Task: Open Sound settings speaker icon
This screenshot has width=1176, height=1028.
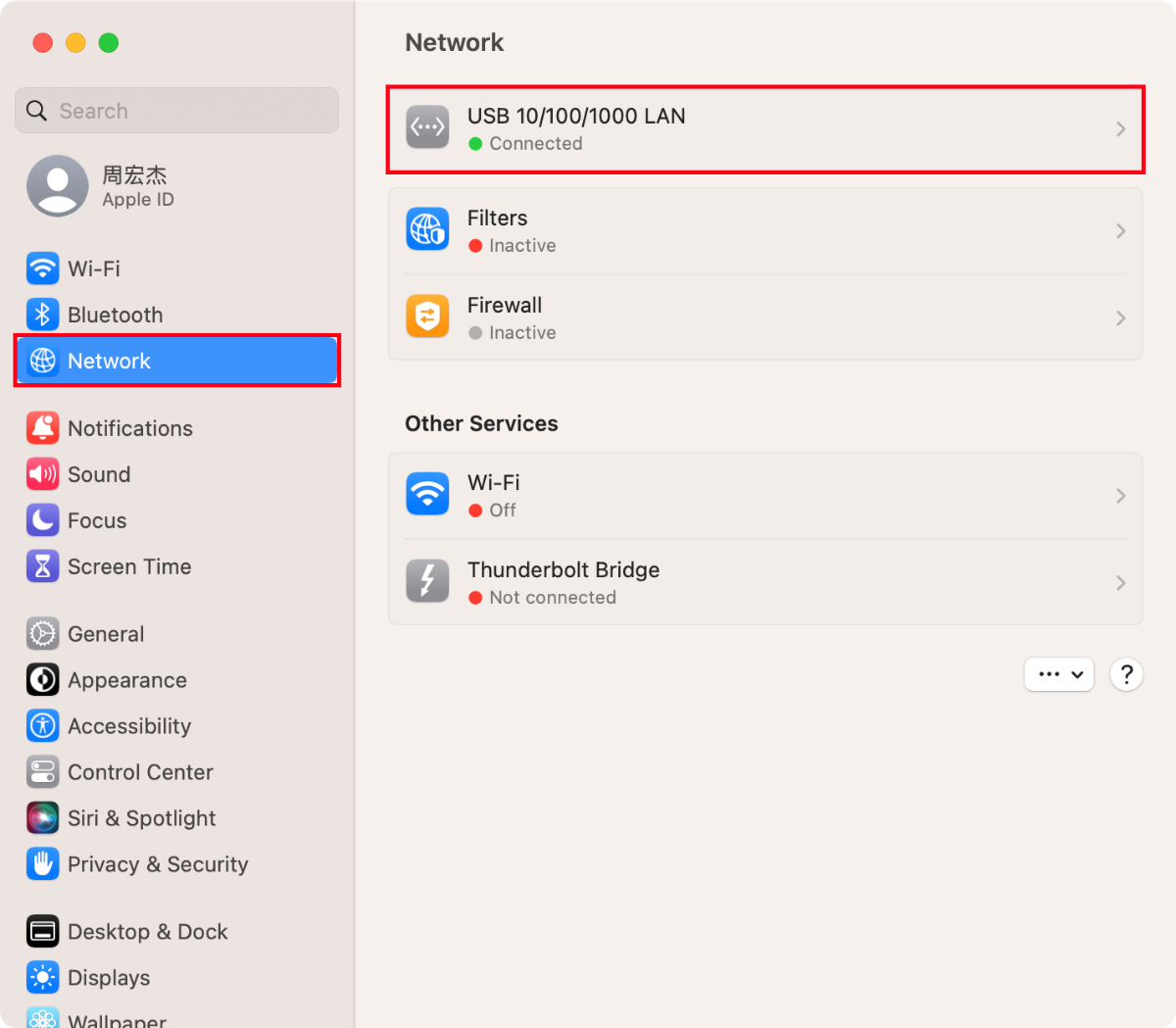Action: click(42, 474)
